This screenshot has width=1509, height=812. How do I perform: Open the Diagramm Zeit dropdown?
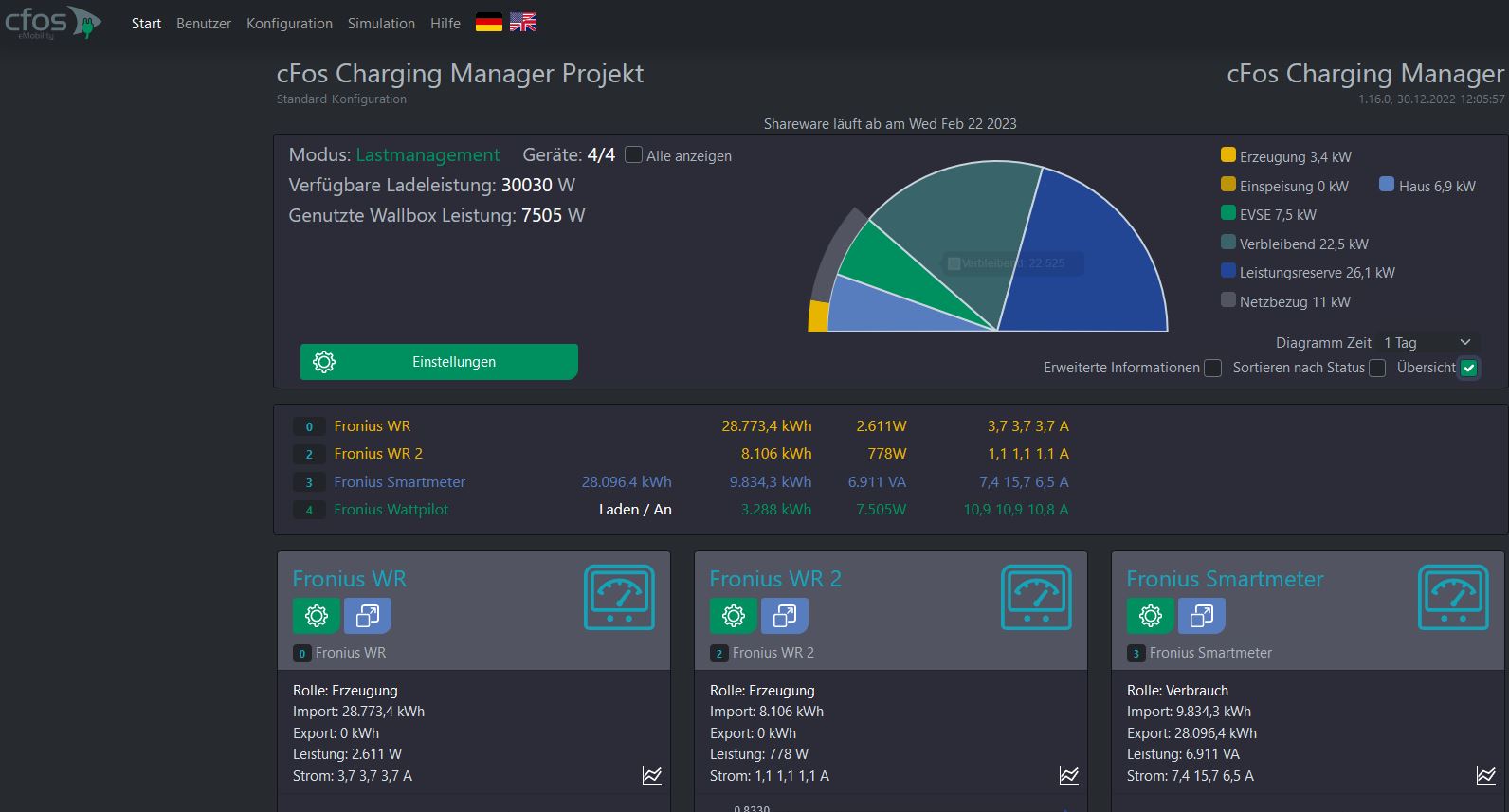click(x=1427, y=342)
